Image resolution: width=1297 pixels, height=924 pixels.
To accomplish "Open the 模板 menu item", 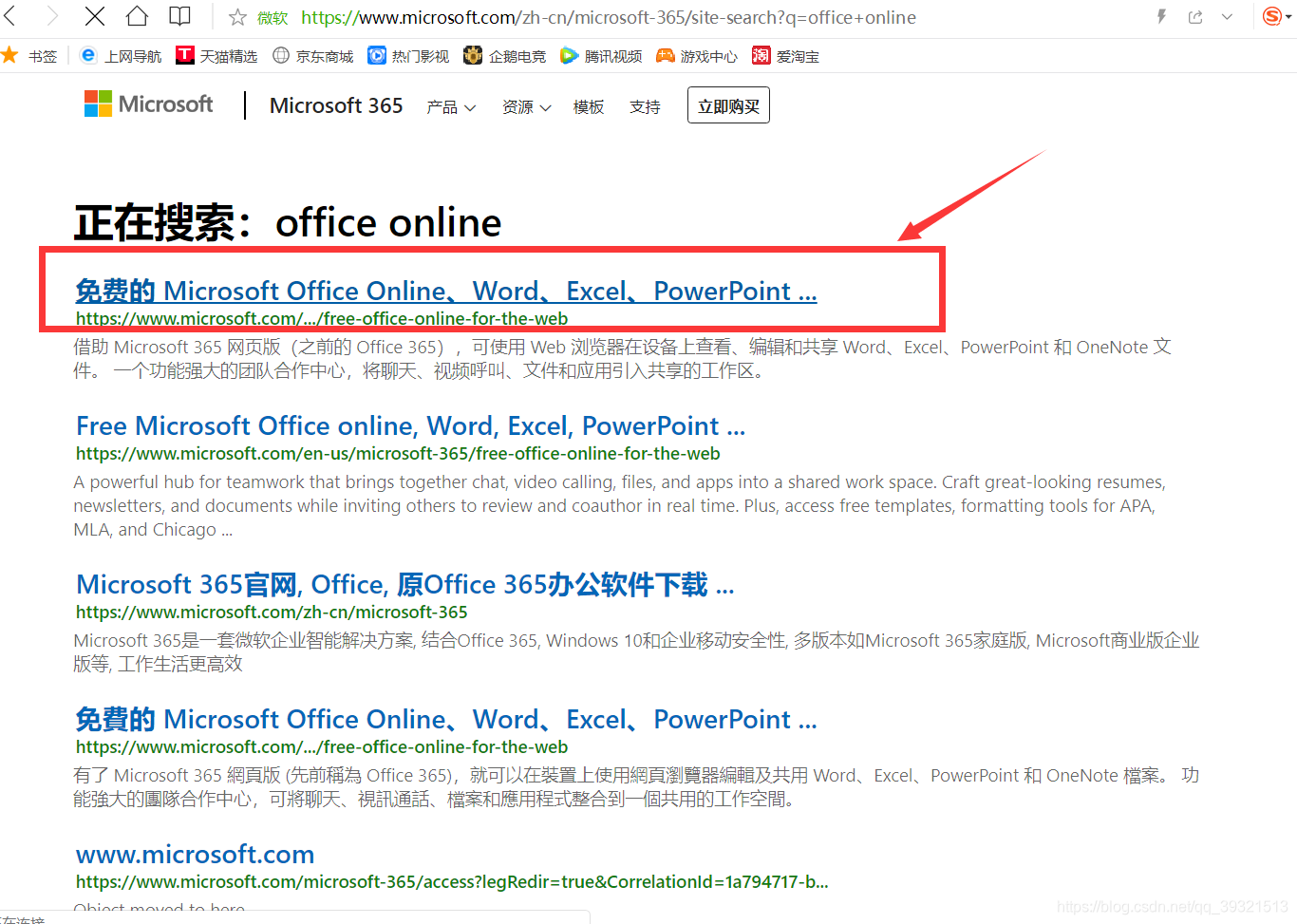I will (589, 107).
